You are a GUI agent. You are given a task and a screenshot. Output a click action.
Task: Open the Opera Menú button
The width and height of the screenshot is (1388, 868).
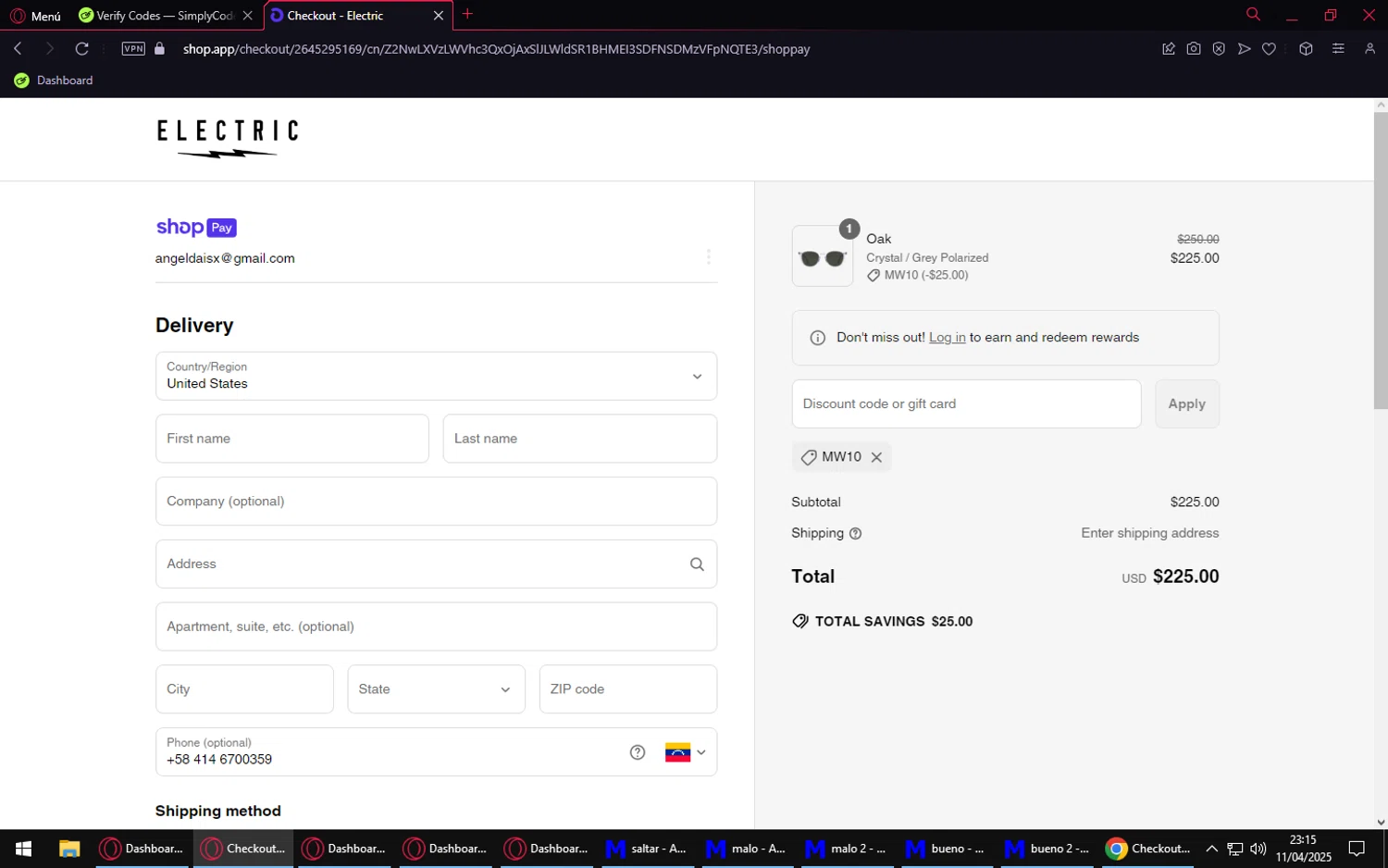(35, 16)
